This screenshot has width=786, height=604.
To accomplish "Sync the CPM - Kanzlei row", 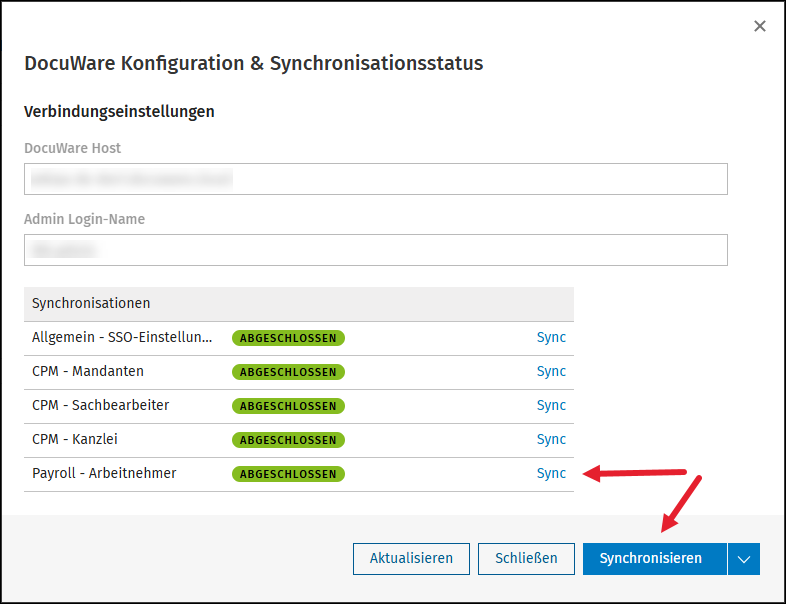I will coord(551,440).
